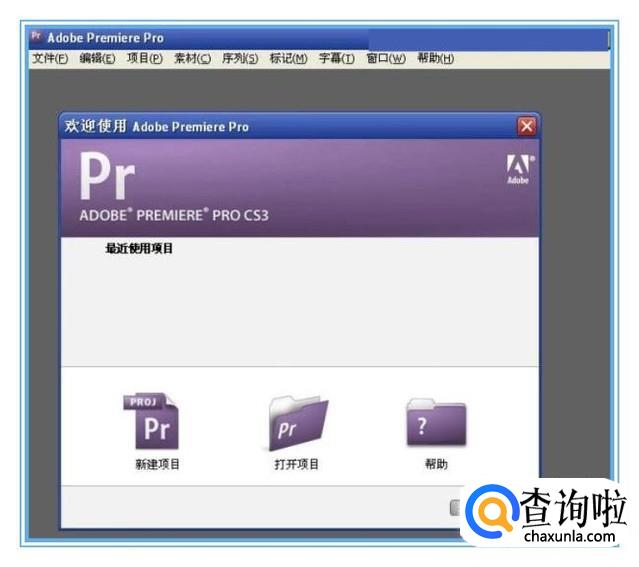Click the New Project (新建项目) icon
The width and height of the screenshot is (639, 567).
tap(155, 421)
